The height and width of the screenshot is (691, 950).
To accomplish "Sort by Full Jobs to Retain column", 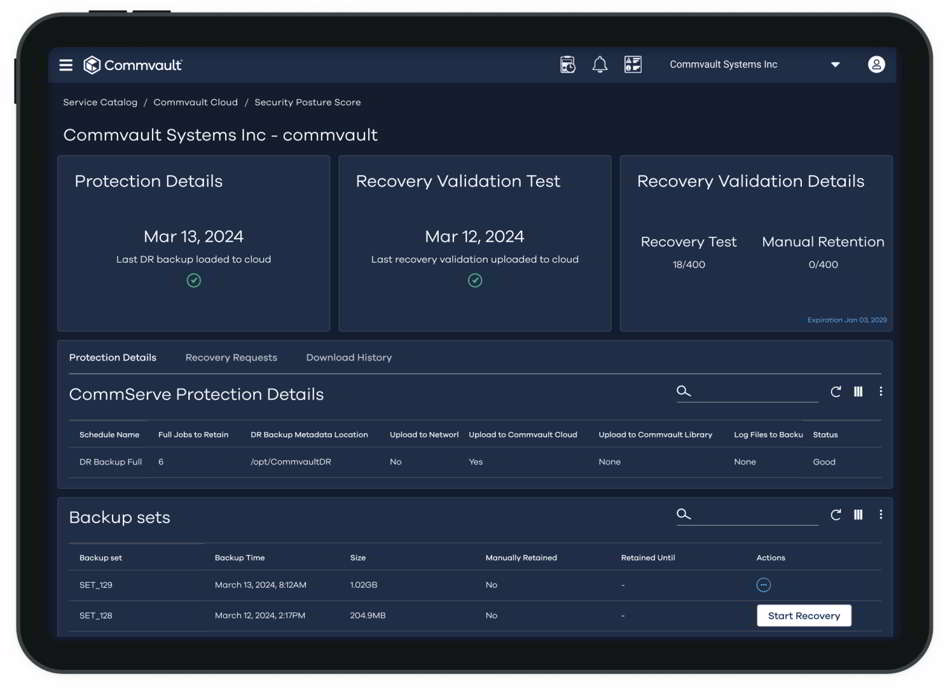I will pos(193,435).
